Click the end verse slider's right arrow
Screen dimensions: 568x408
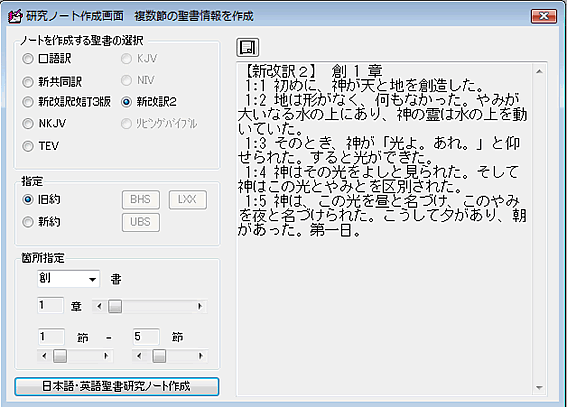[200, 356]
